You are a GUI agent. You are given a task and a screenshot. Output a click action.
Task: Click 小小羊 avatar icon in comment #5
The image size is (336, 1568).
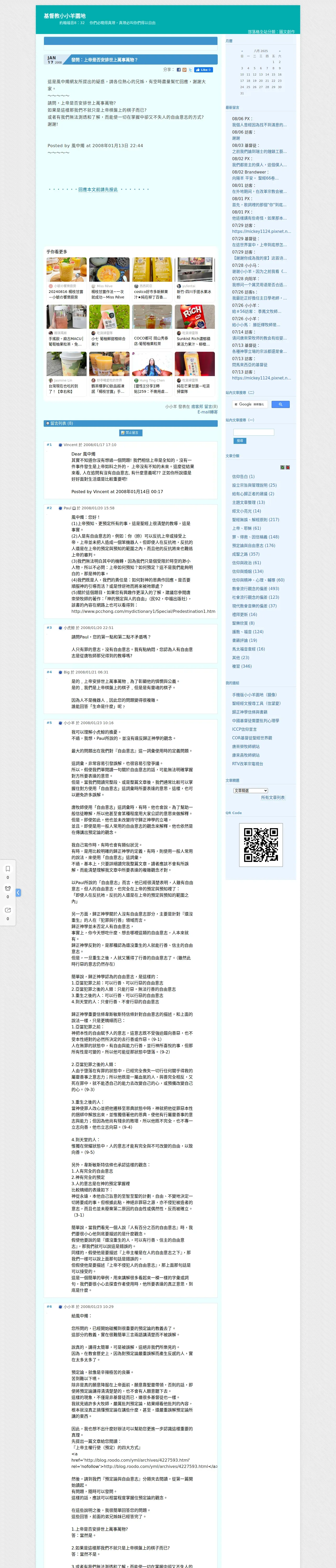[x=60, y=723]
